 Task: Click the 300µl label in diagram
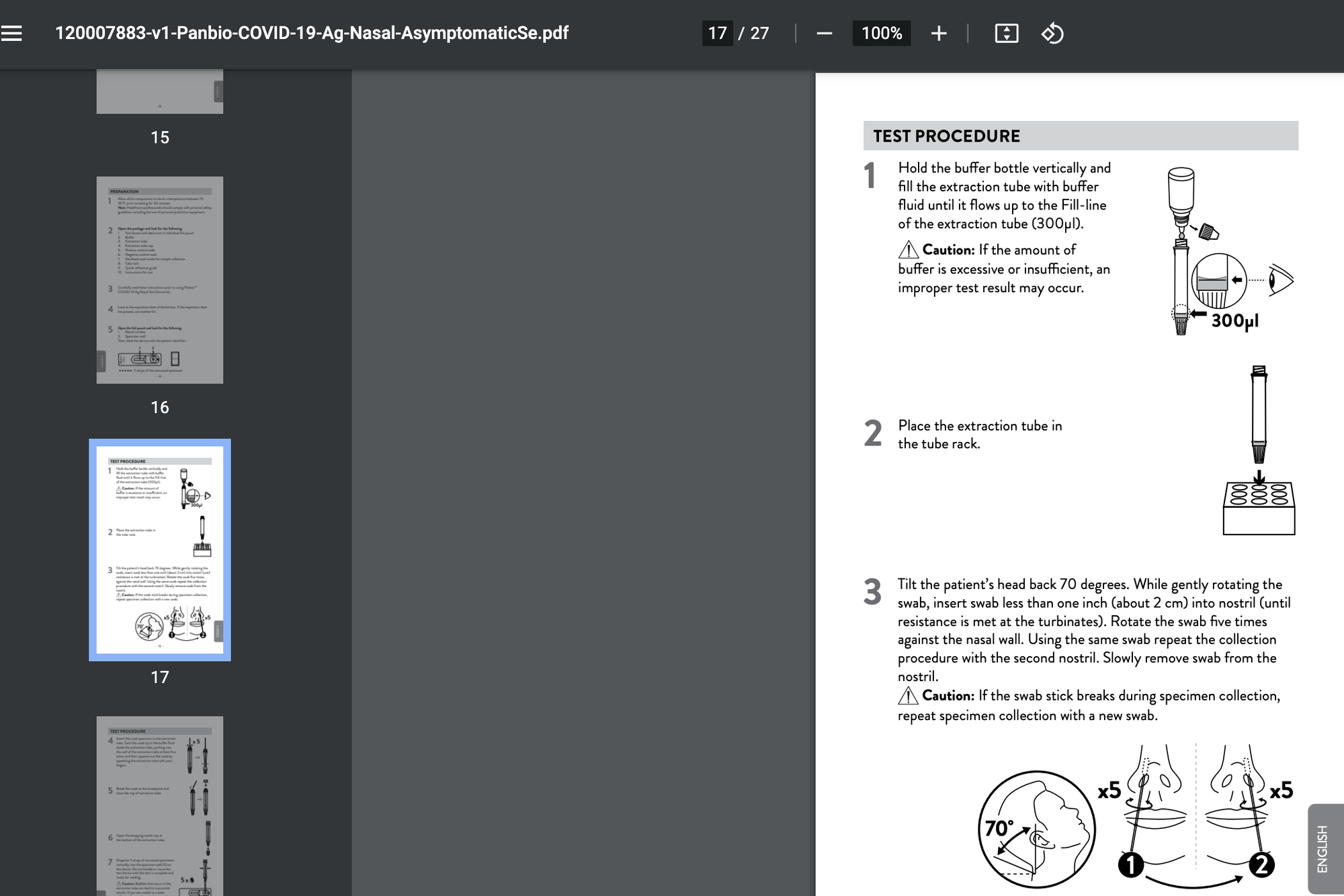point(1235,320)
